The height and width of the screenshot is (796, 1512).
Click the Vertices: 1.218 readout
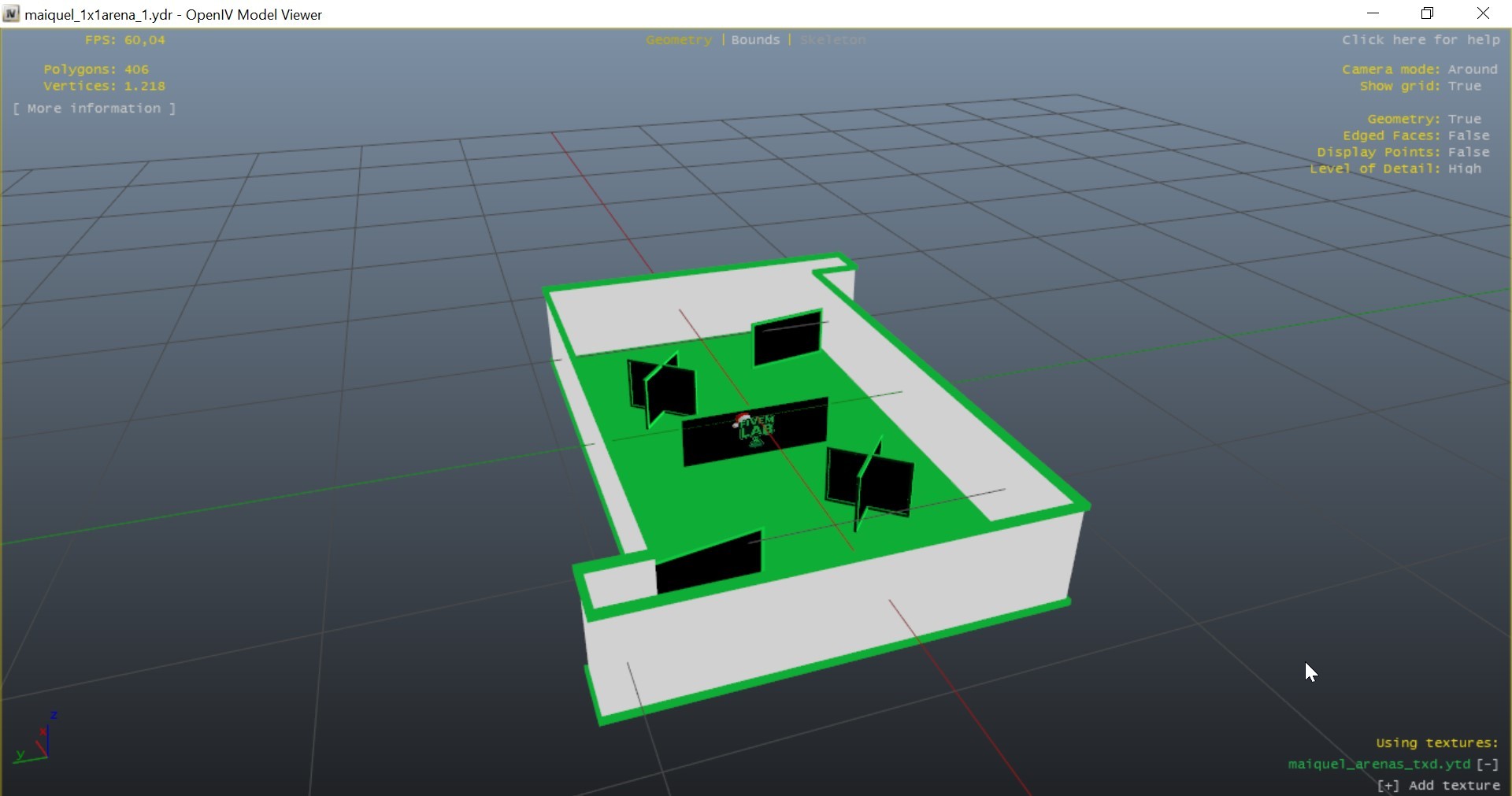(x=104, y=86)
